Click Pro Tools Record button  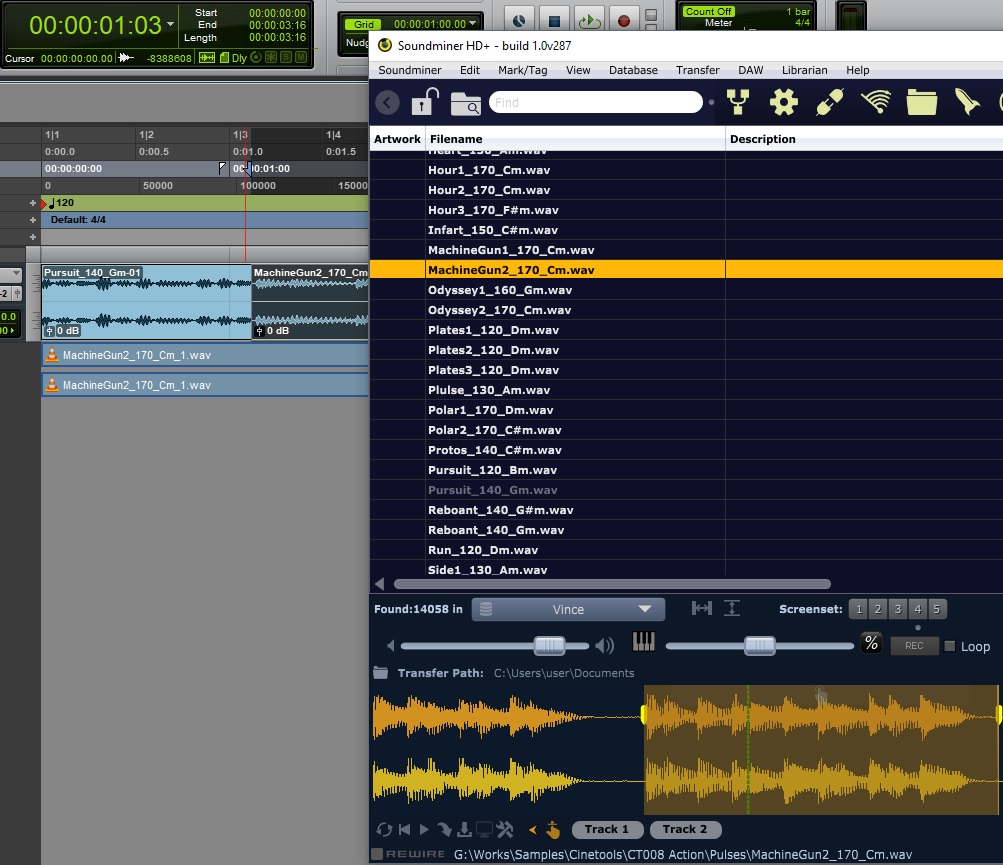(624, 21)
